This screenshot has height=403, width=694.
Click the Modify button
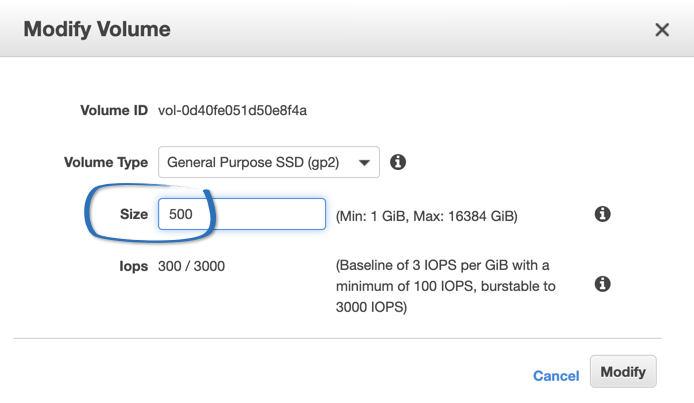pyautogui.click(x=623, y=372)
